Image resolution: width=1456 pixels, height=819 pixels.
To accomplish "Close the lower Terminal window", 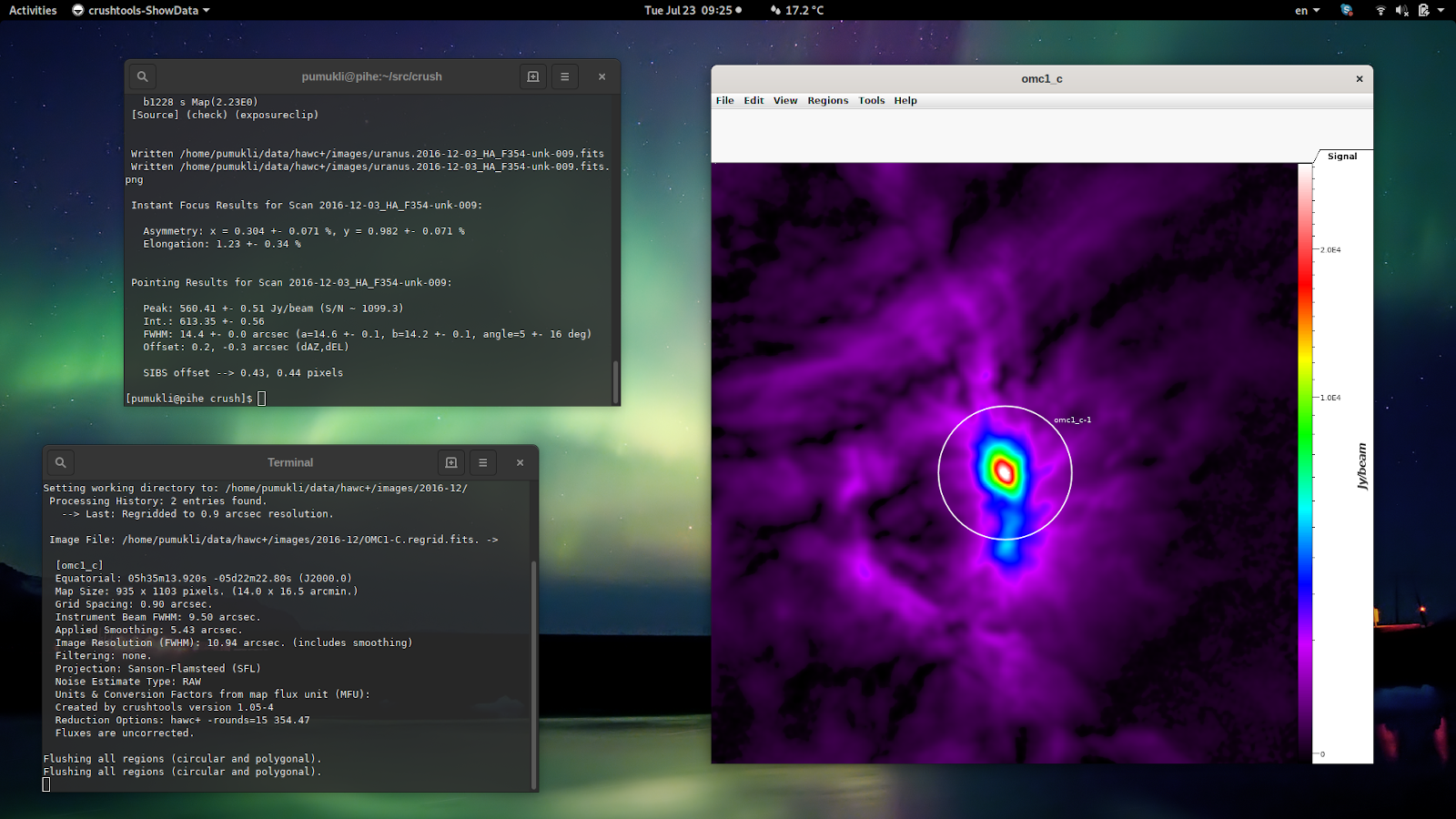I will pyautogui.click(x=520, y=462).
